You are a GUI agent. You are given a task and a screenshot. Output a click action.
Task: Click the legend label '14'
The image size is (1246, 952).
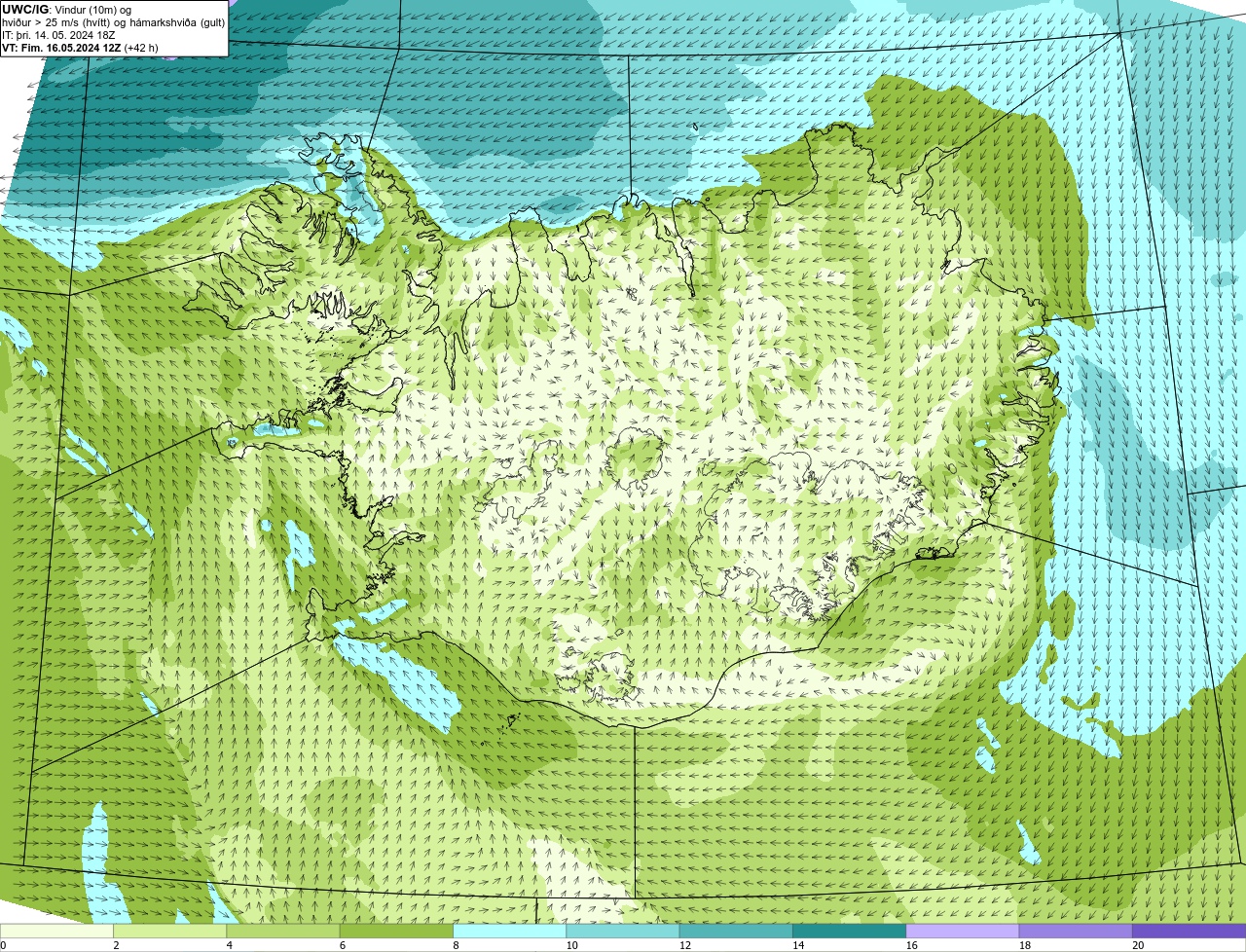point(798,945)
